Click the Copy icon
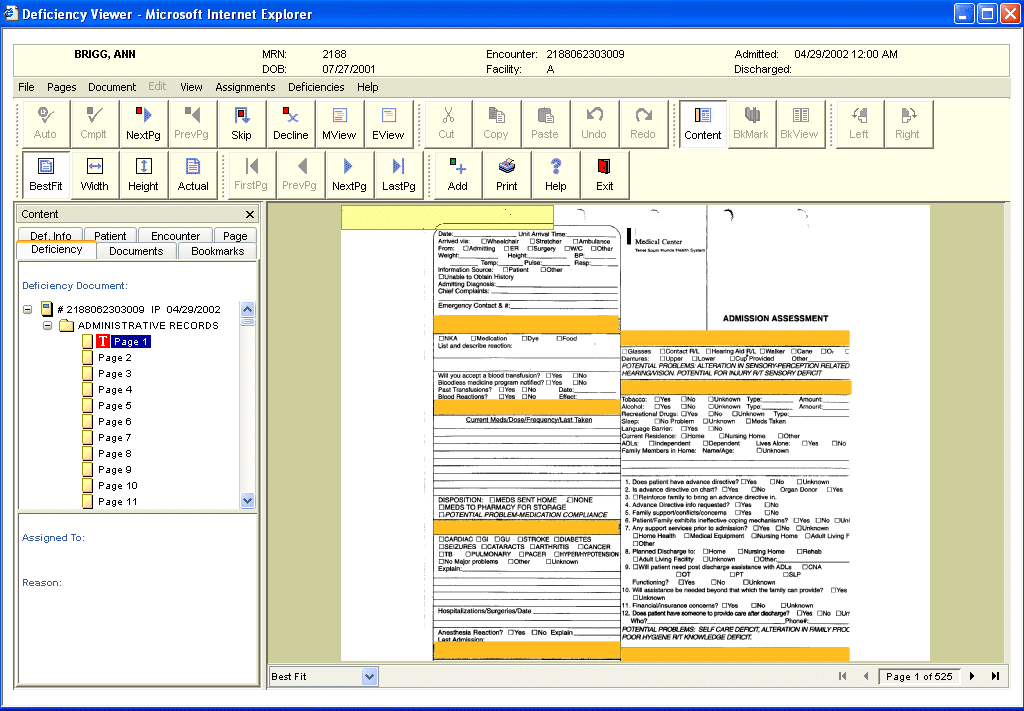Image resolution: width=1024 pixels, height=711 pixels. [496, 123]
